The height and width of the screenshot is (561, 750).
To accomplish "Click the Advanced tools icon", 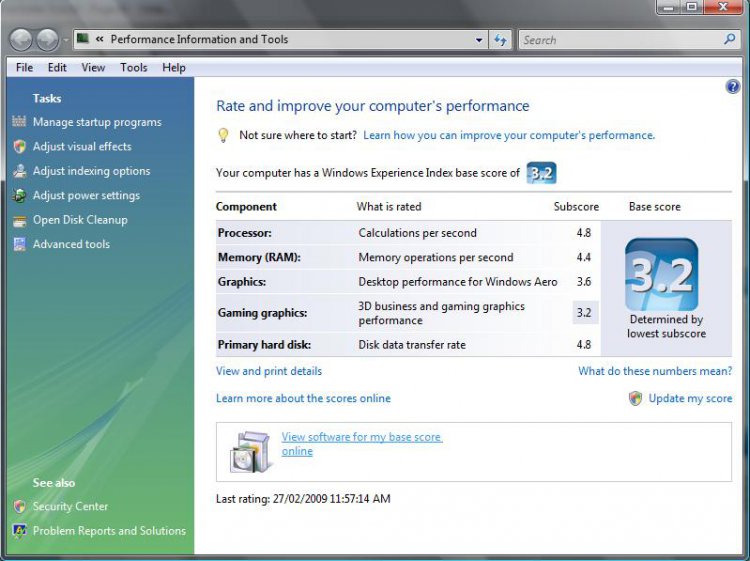I will pos(20,244).
